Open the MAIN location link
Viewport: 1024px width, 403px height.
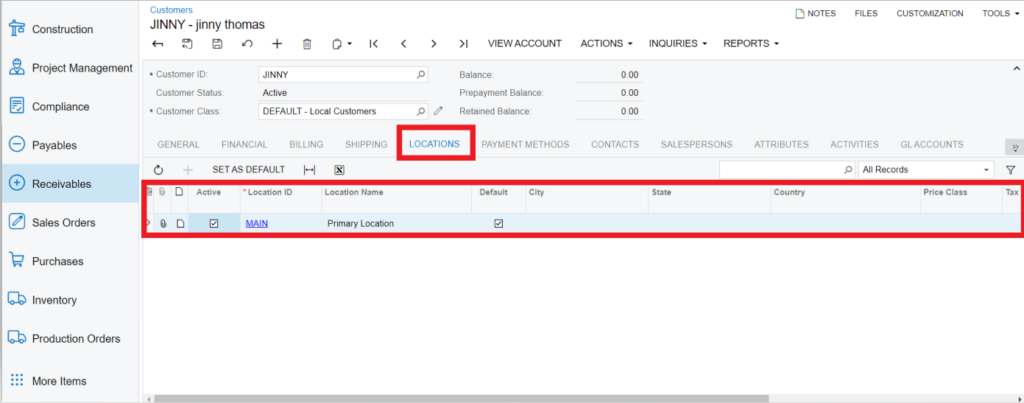[x=256, y=223]
